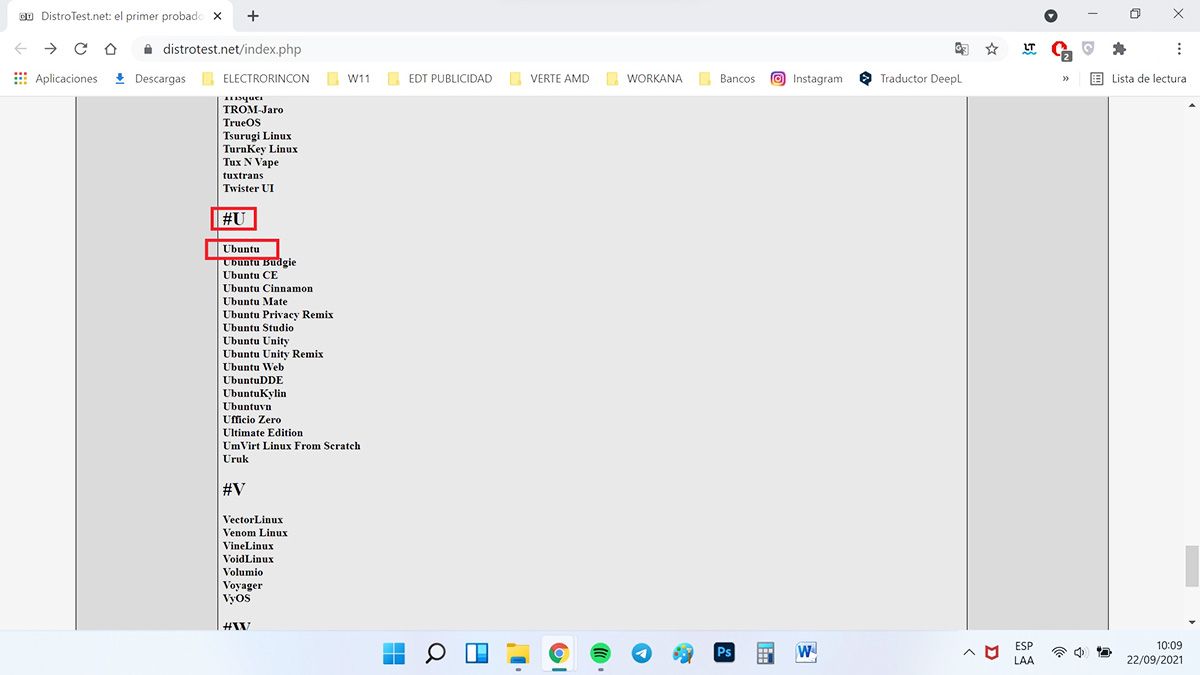Open the Bancos bookmark folder
Image resolution: width=1200 pixels, height=675 pixels.
point(727,79)
